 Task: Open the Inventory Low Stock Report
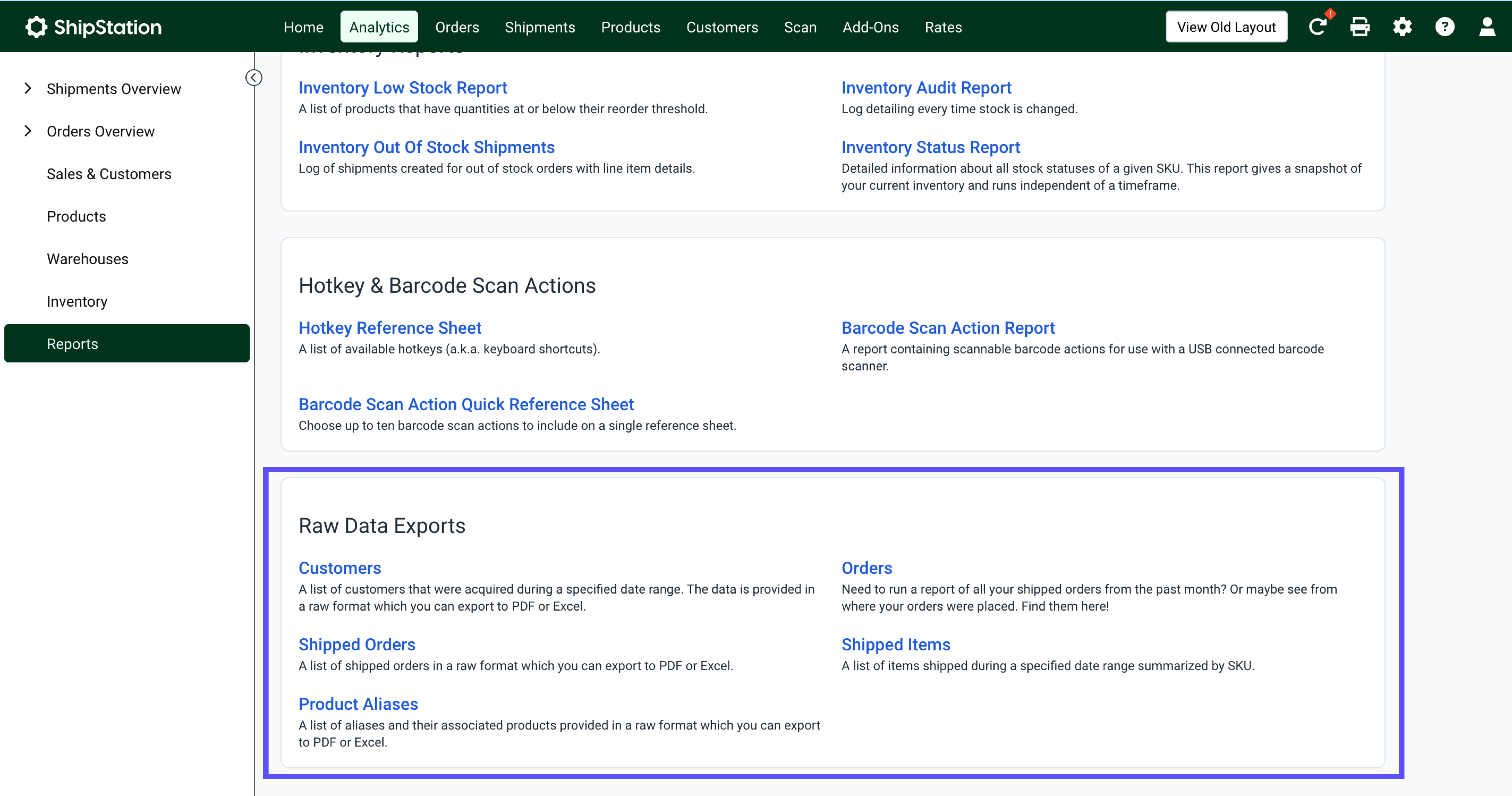coord(403,87)
